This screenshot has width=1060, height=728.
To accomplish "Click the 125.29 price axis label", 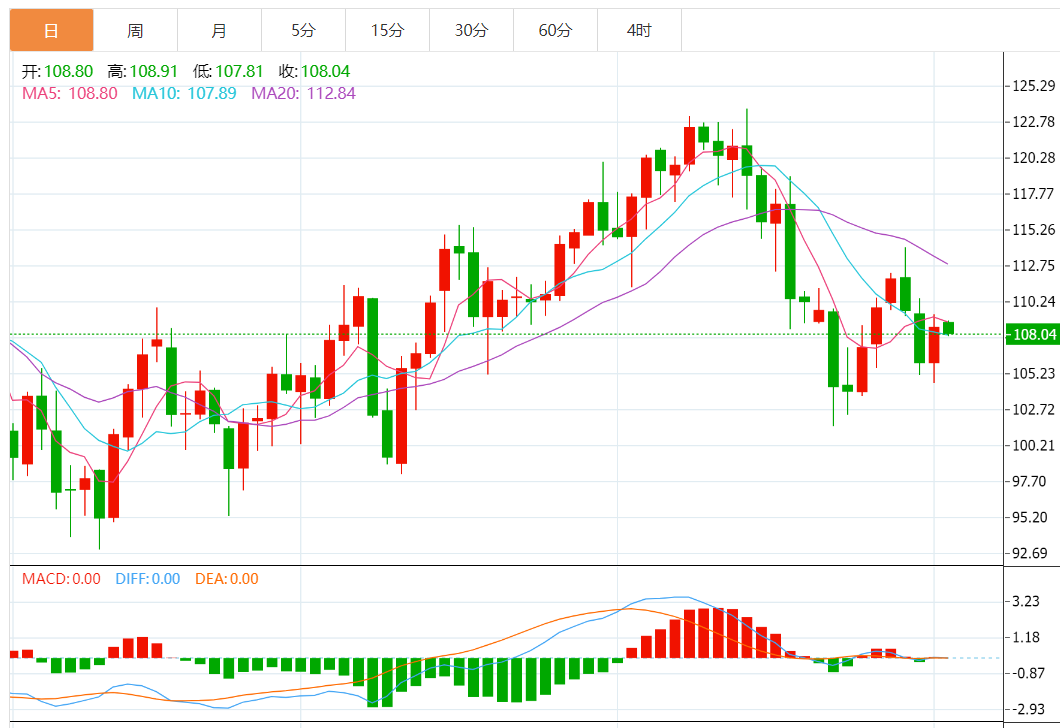I will (x=1034, y=86).
